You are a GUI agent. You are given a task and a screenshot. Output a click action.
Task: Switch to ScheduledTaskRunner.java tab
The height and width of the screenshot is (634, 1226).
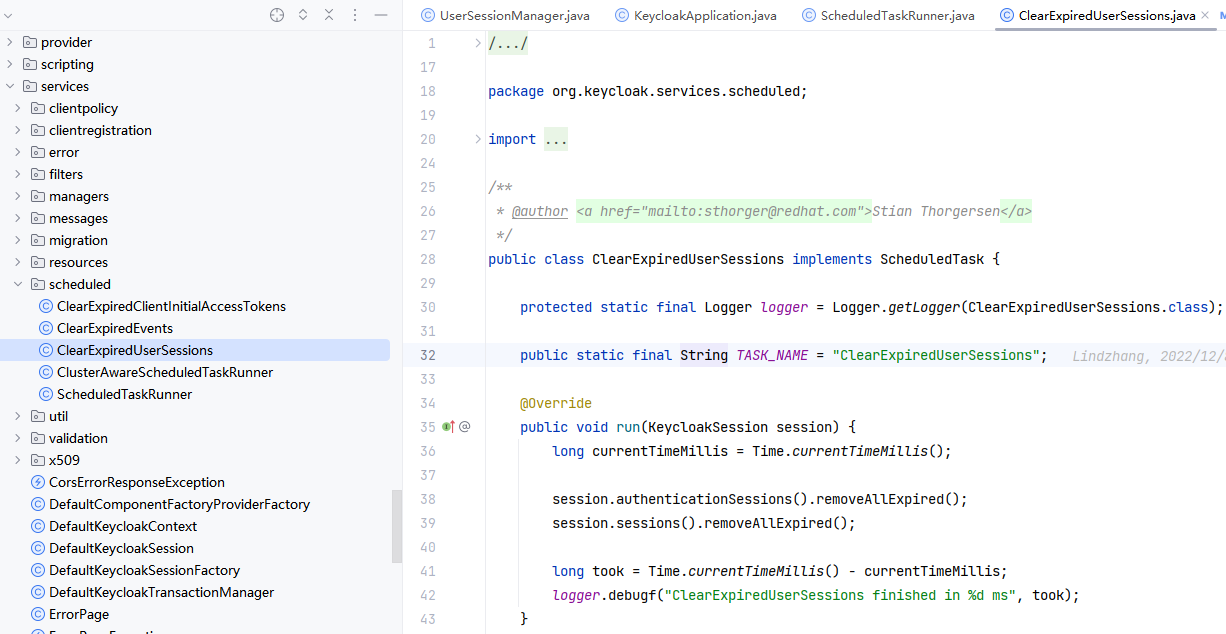(887, 15)
